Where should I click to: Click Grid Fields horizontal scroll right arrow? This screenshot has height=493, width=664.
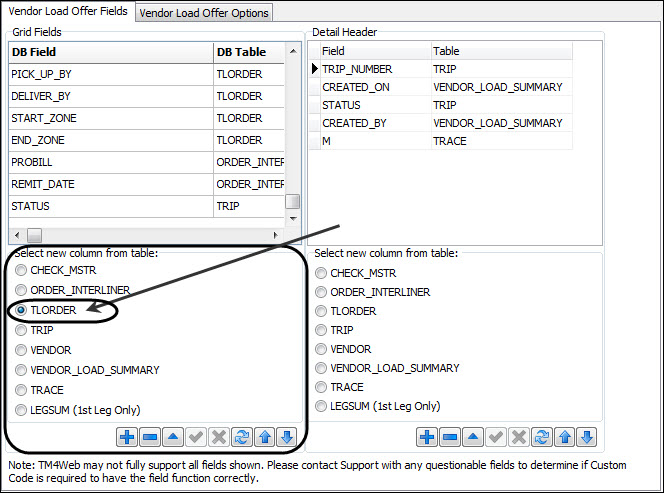pyautogui.click(x=276, y=235)
